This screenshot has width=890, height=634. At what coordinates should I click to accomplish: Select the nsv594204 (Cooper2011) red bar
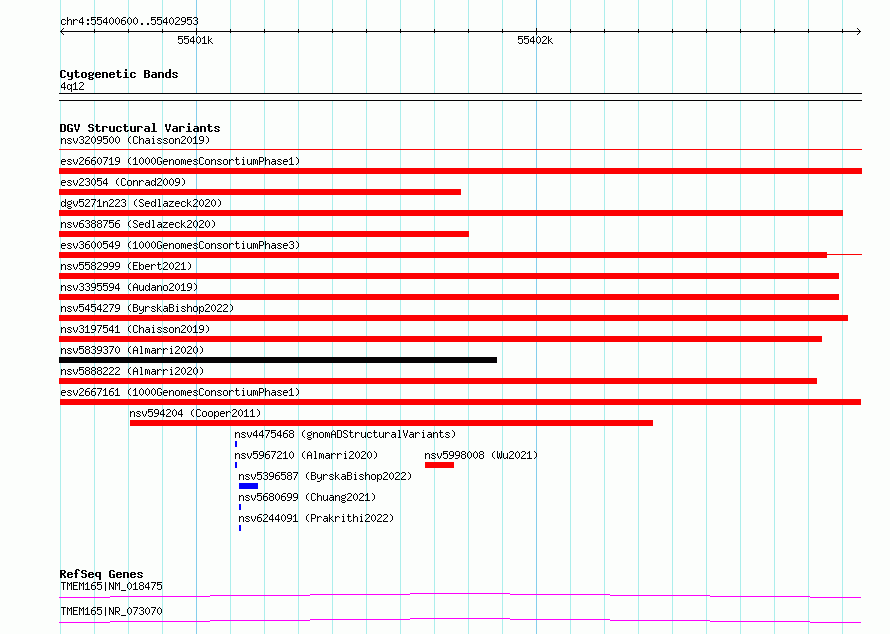pos(392,423)
